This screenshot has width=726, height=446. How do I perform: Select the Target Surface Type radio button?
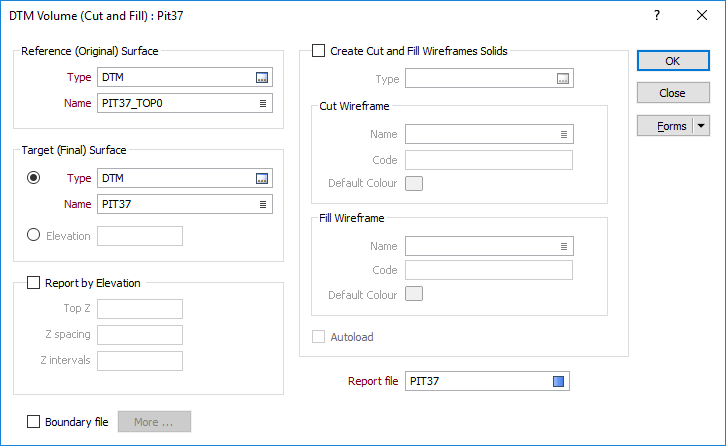pos(33,177)
